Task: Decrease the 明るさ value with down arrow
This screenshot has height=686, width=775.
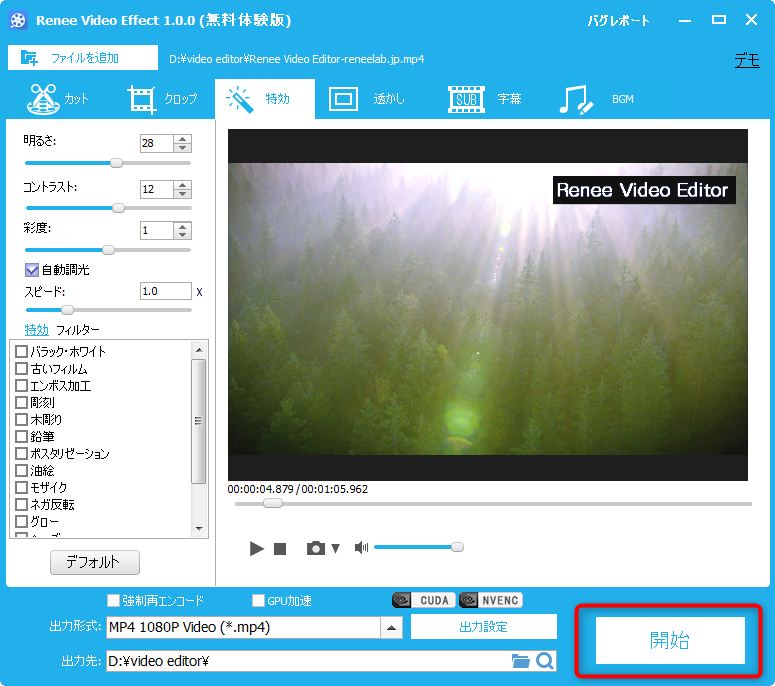Action: (182, 147)
